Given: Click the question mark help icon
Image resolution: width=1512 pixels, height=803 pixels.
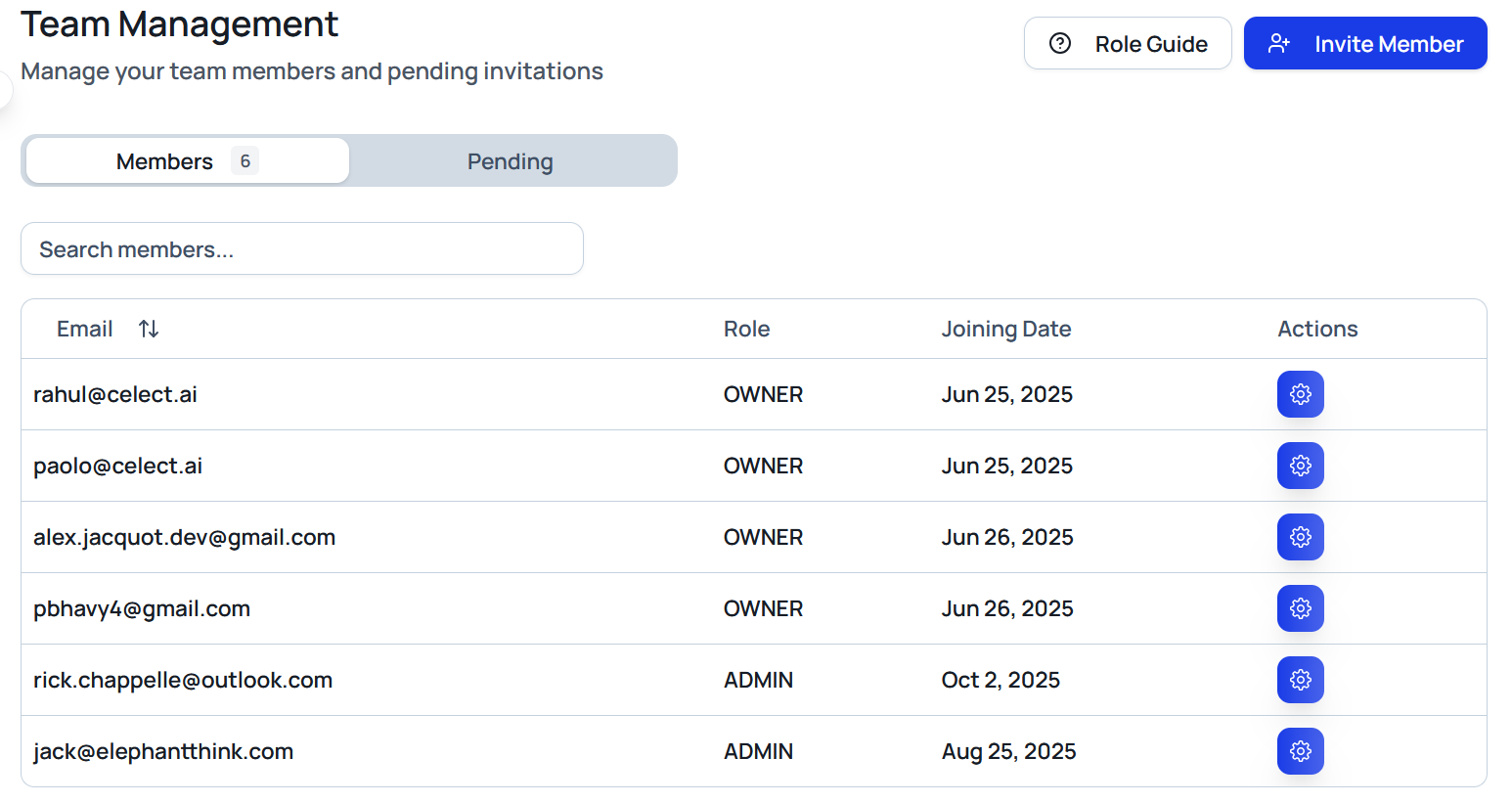Looking at the screenshot, I should tap(1060, 44).
